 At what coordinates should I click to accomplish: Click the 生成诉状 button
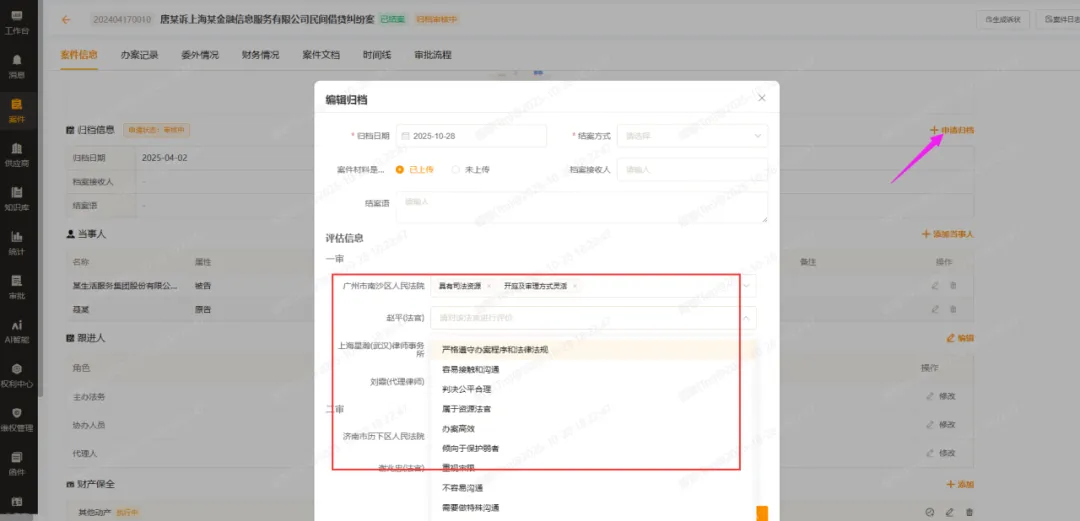pos(1002,20)
